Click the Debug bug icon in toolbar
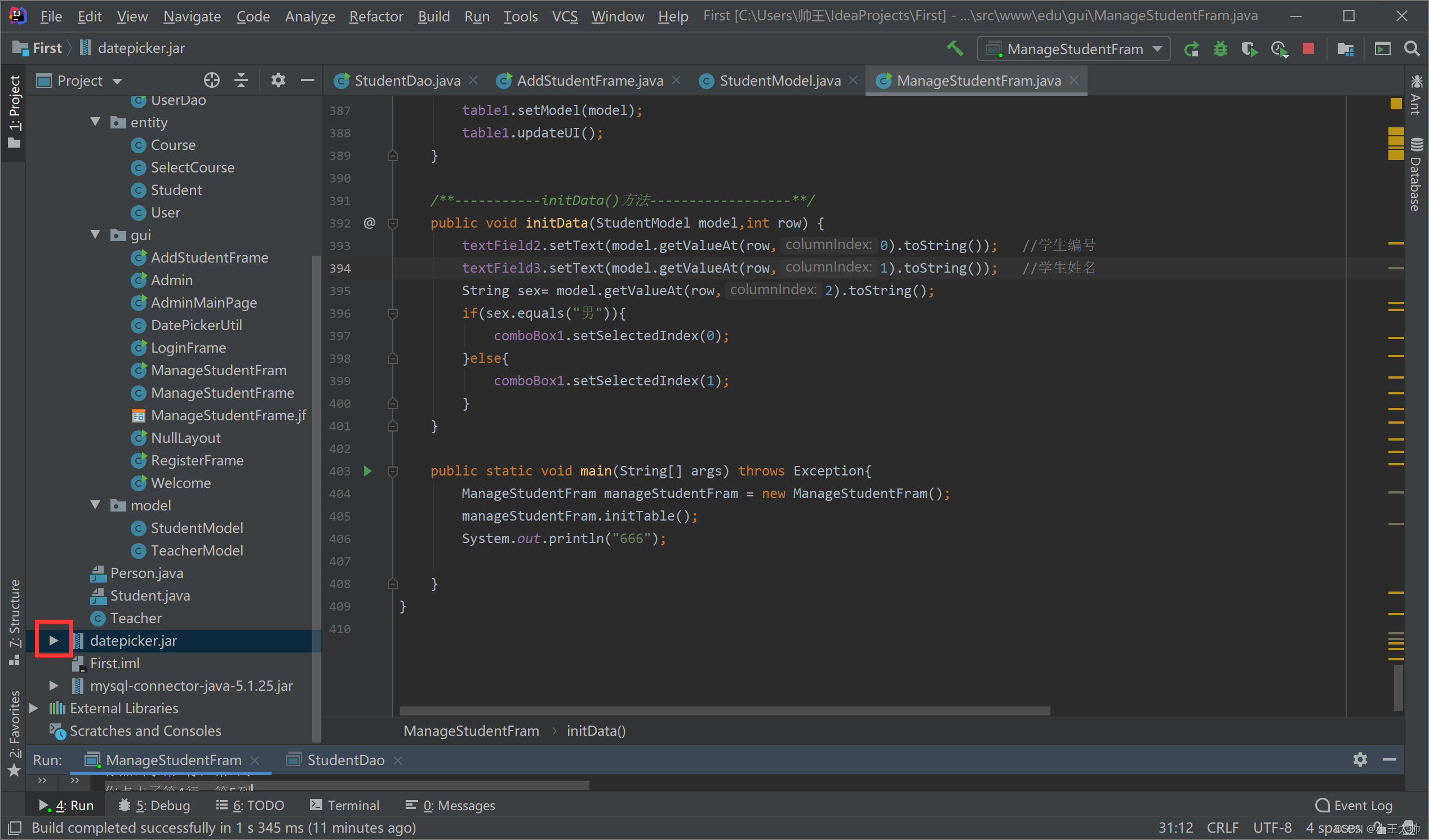Screen dimensions: 1429x840 pyautogui.click(x=1220, y=49)
